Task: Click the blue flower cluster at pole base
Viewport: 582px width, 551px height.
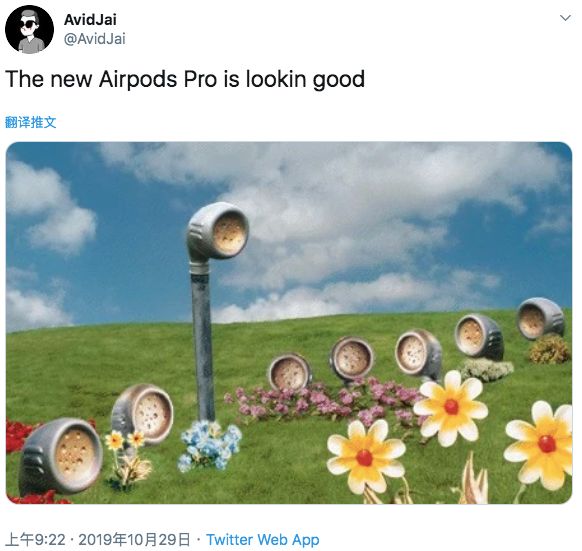Action: click(x=210, y=445)
